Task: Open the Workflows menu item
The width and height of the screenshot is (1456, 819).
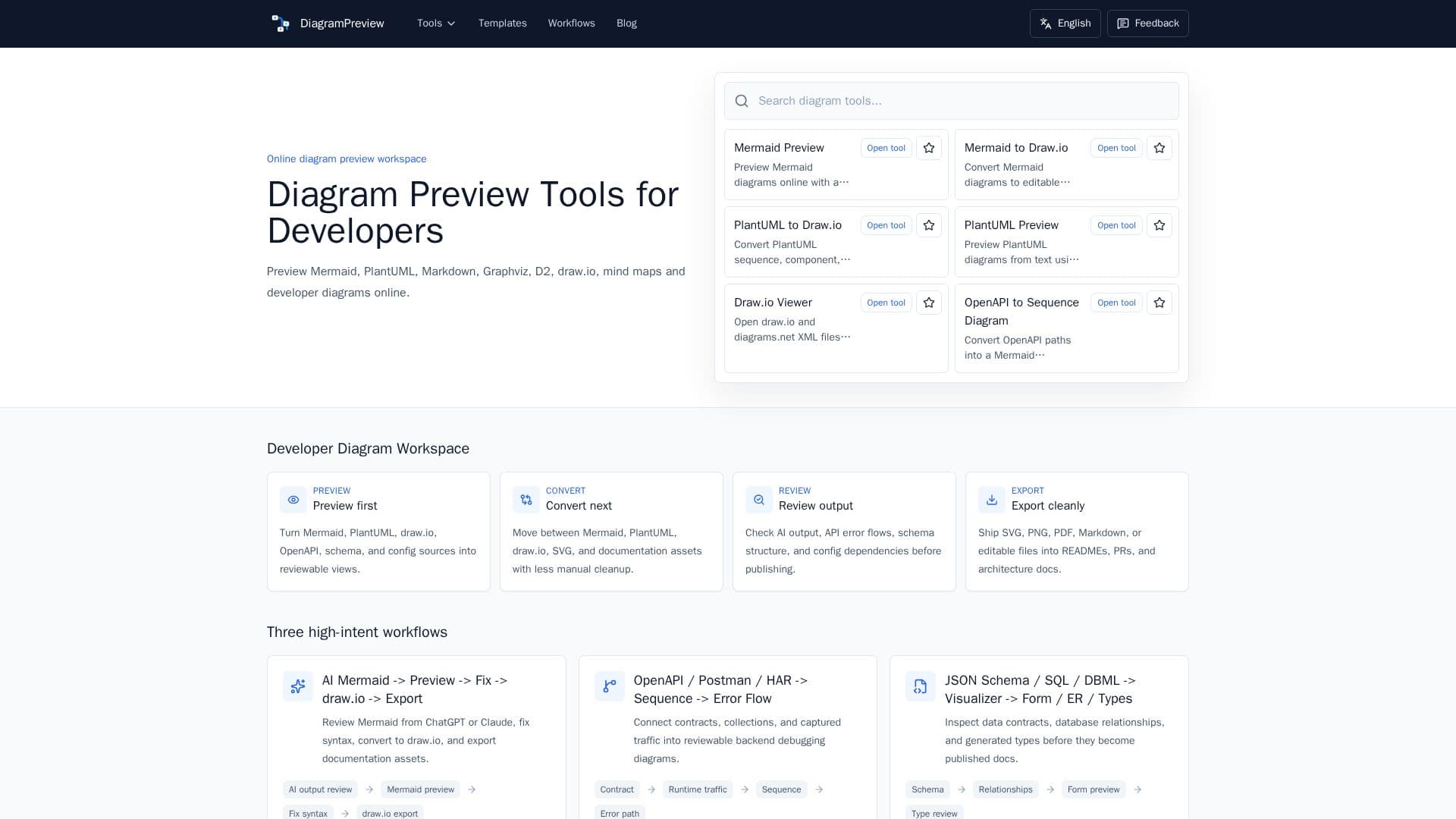Action: tap(572, 24)
